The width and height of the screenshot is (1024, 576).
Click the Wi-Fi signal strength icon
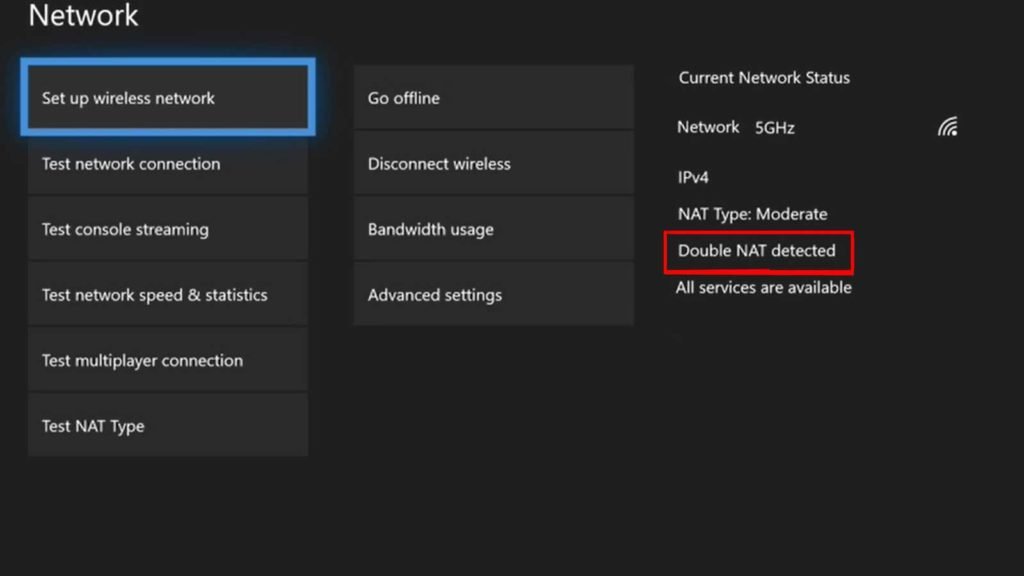pos(948,127)
